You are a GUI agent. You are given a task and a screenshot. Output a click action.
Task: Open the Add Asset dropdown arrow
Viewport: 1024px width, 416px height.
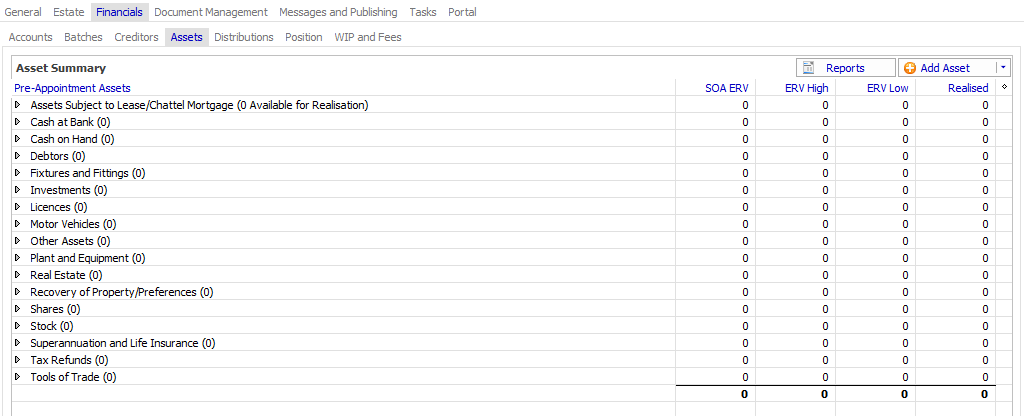tap(1003, 68)
